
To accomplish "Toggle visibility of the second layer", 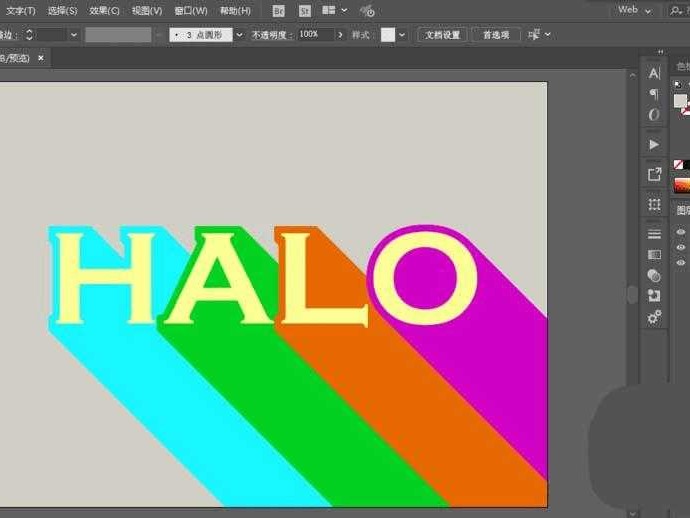I will pyautogui.click(x=681, y=247).
